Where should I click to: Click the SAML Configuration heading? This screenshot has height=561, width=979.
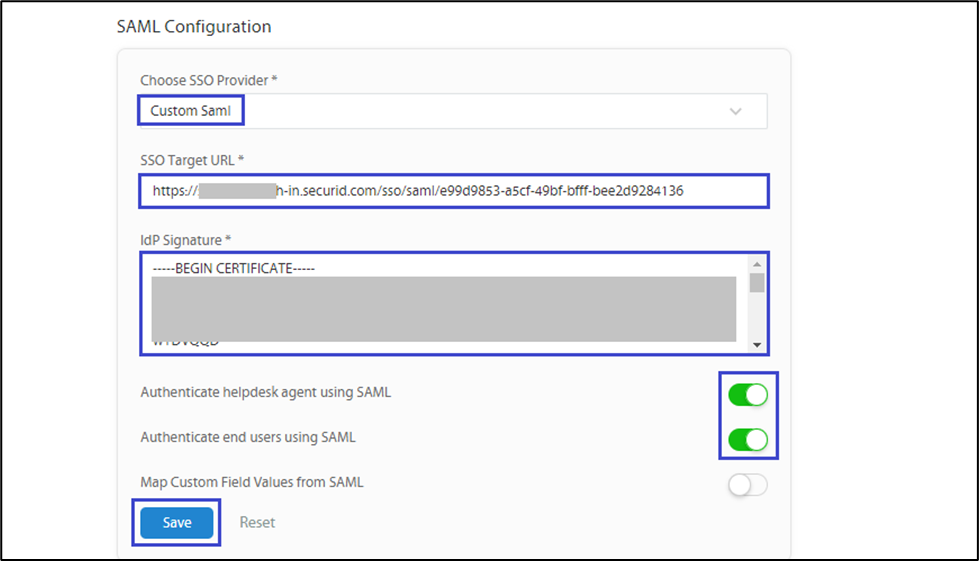(194, 26)
